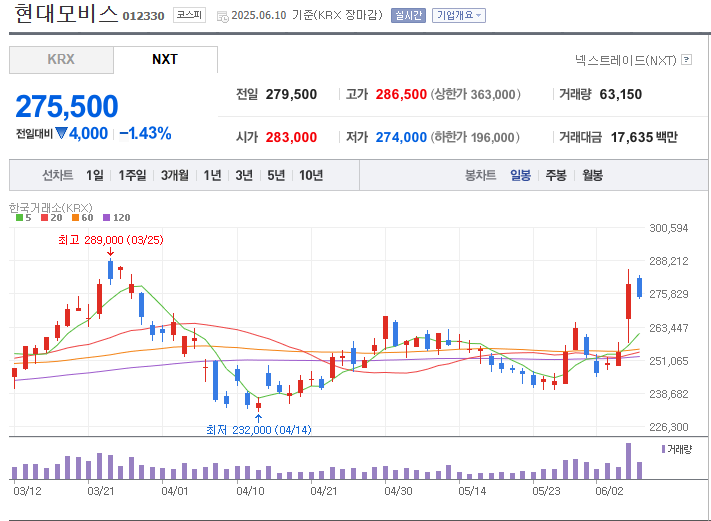
Task: Click the orange 60-day moving average swatch
Action: click(x=75, y=218)
